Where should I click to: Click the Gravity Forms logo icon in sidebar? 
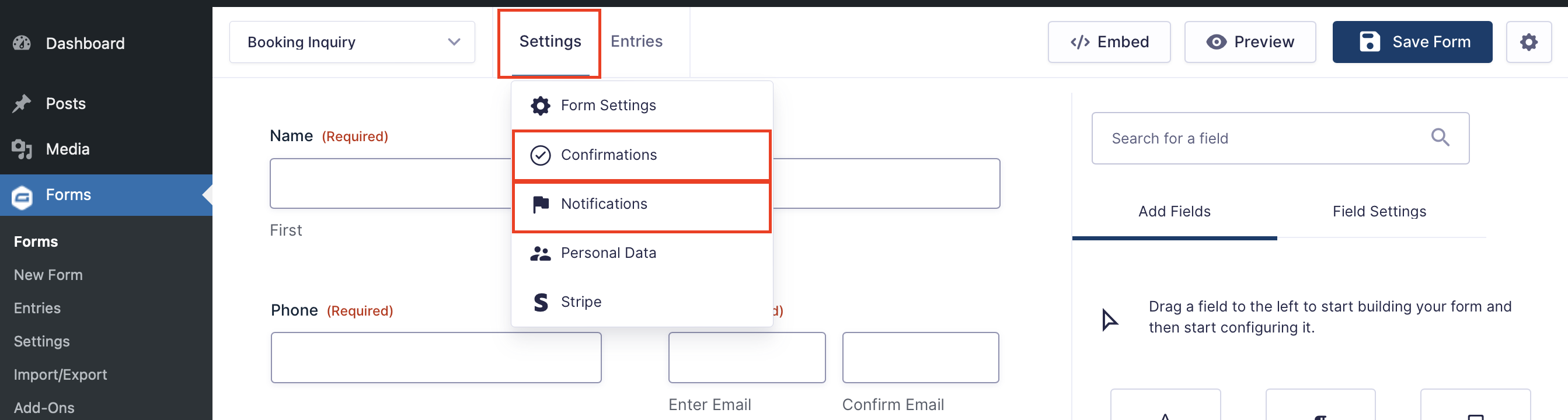click(x=22, y=197)
